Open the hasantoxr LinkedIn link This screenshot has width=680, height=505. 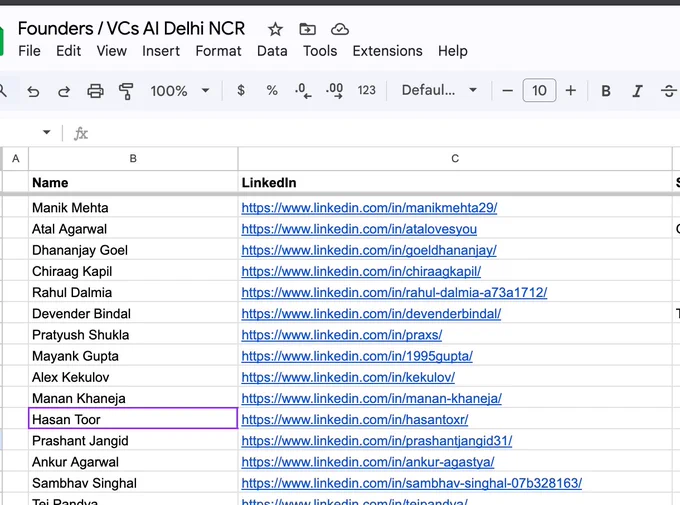[x=355, y=420]
